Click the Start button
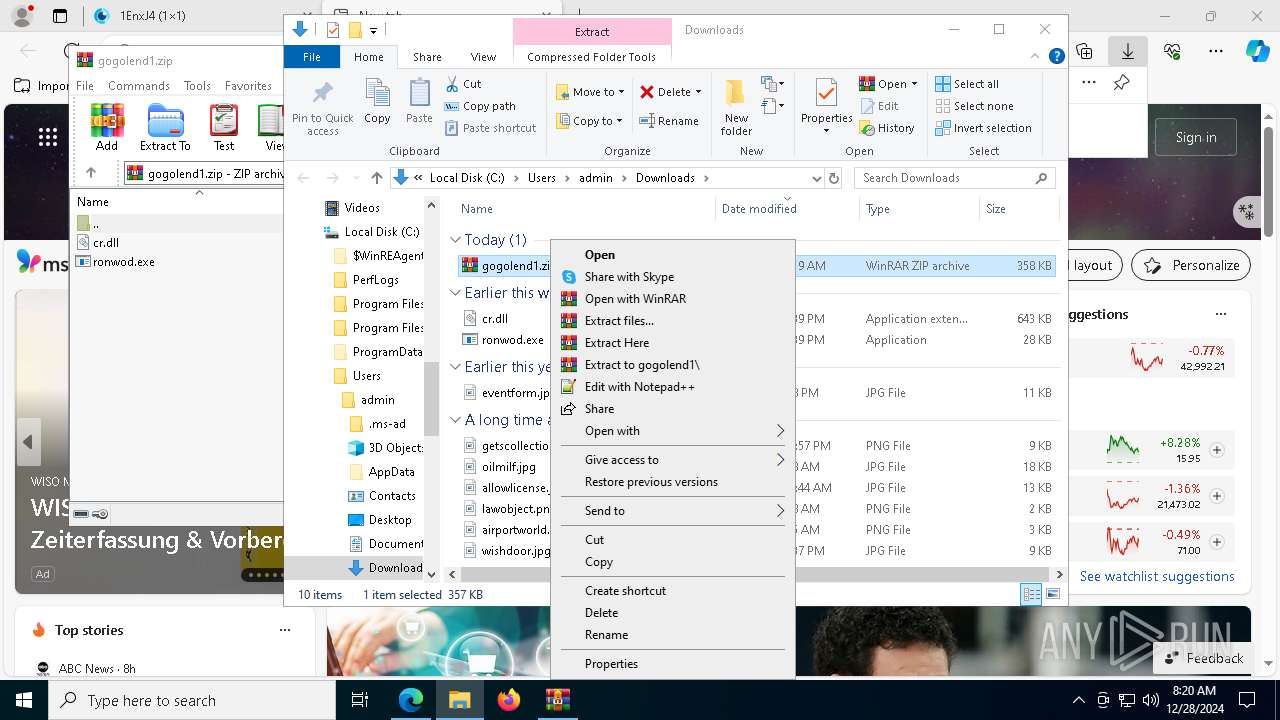The image size is (1280, 720). point(24,700)
